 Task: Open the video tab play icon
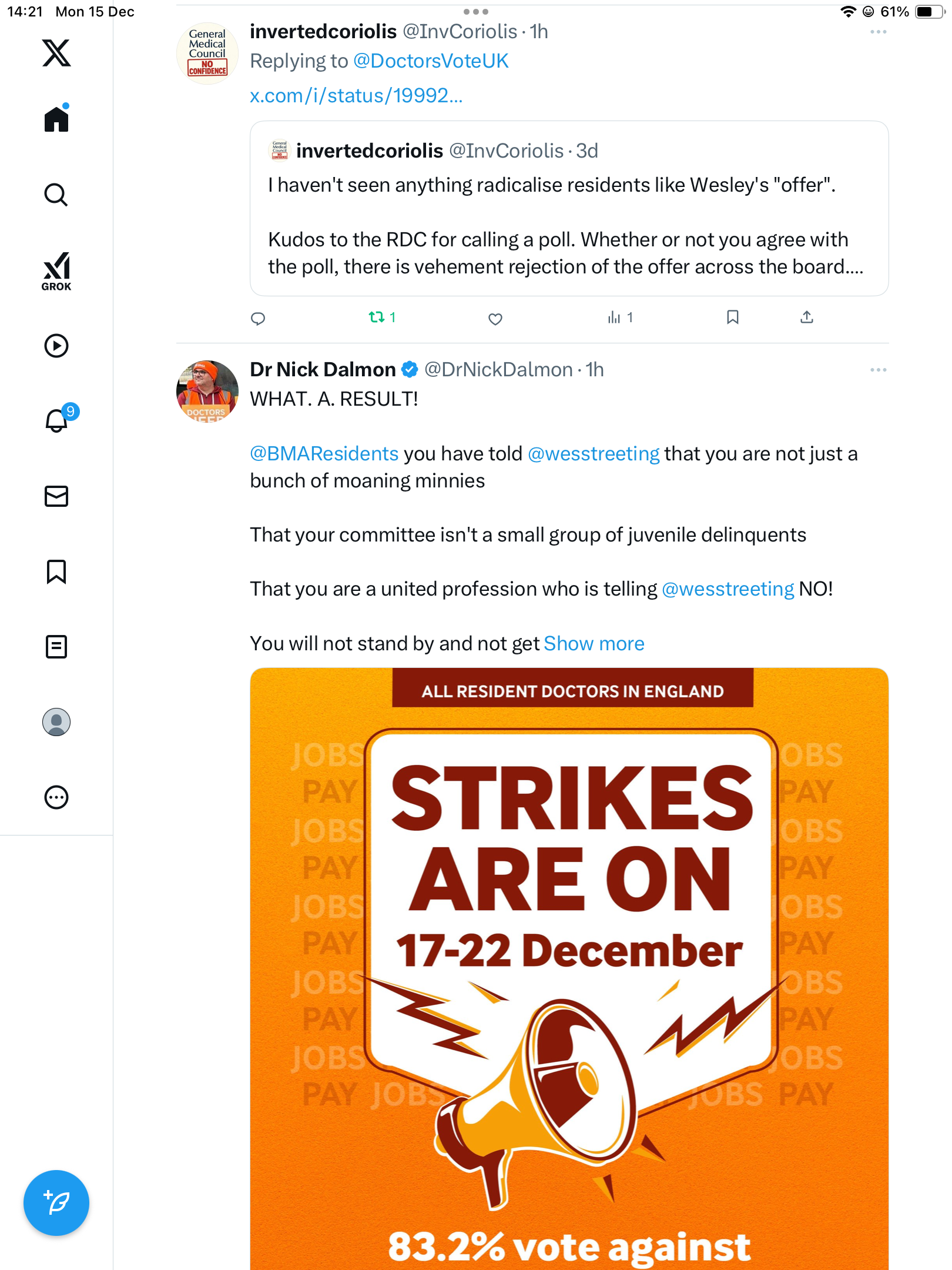point(56,346)
